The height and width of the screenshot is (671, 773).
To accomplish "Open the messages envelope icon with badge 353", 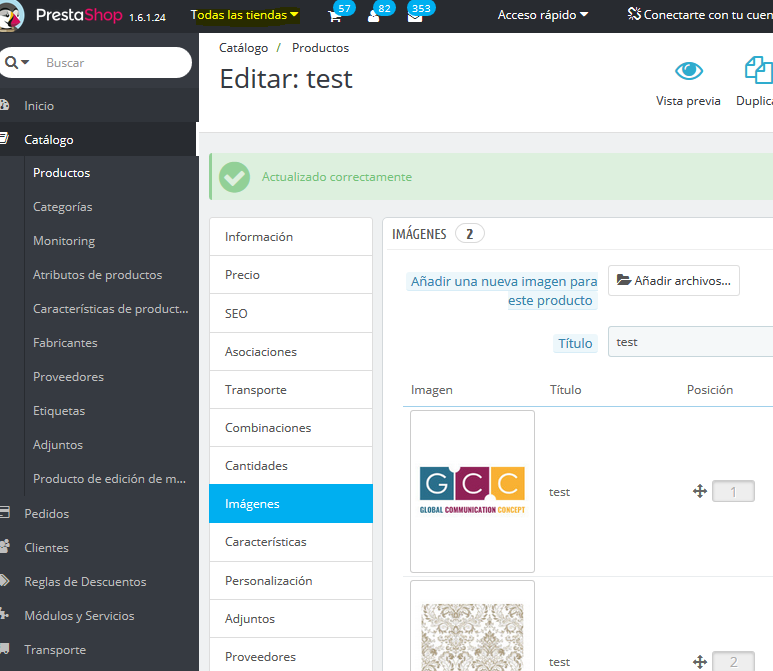I will pyautogui.click(x=415, y=17).
